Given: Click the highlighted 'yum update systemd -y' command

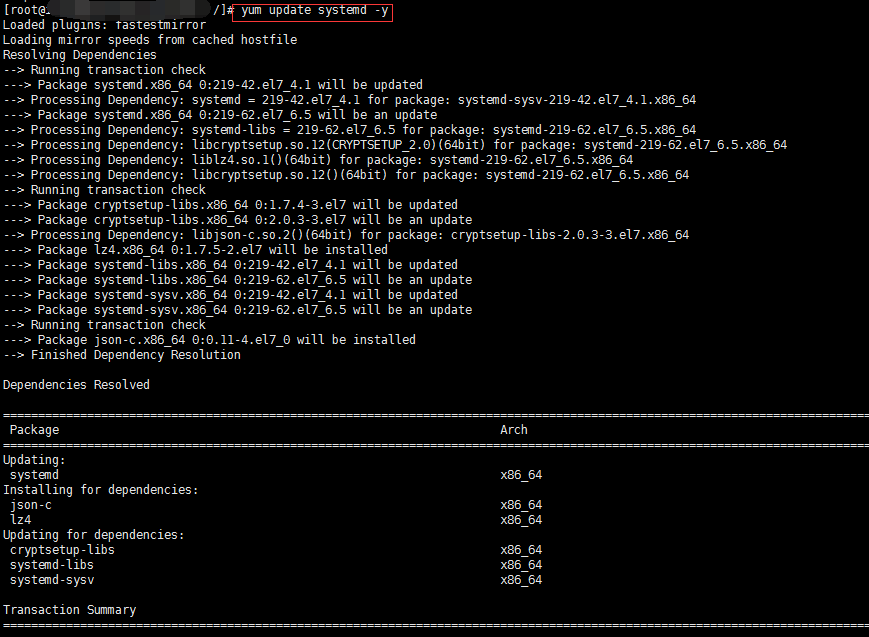Looking at the screenshot, I should (x=313, y=10).
